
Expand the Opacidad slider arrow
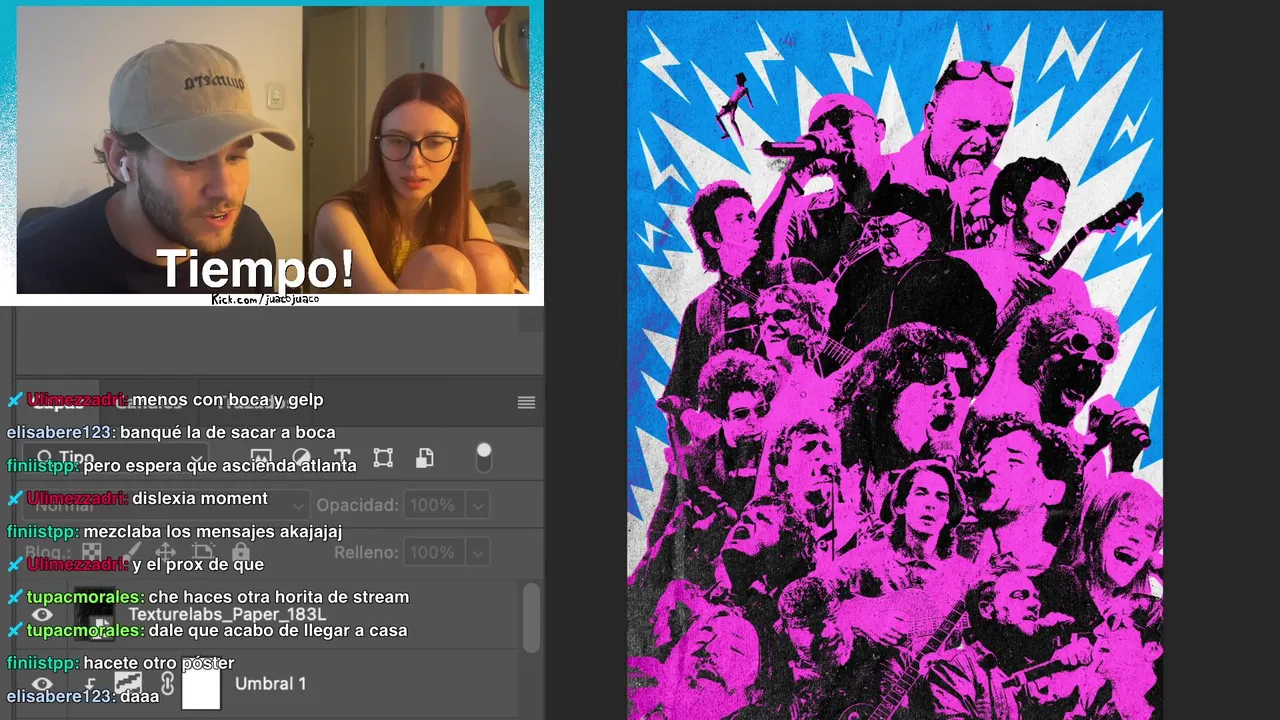pyautogui.click(x=478, y=505)
